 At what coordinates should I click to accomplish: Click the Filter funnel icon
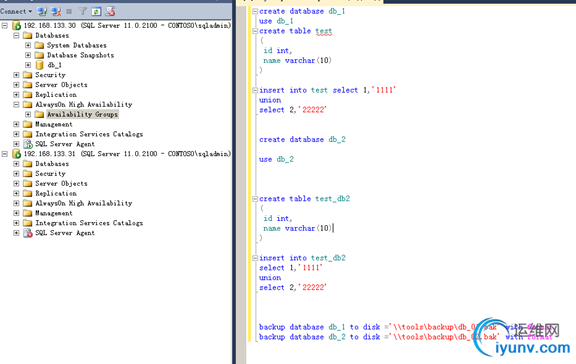(83, 11)
